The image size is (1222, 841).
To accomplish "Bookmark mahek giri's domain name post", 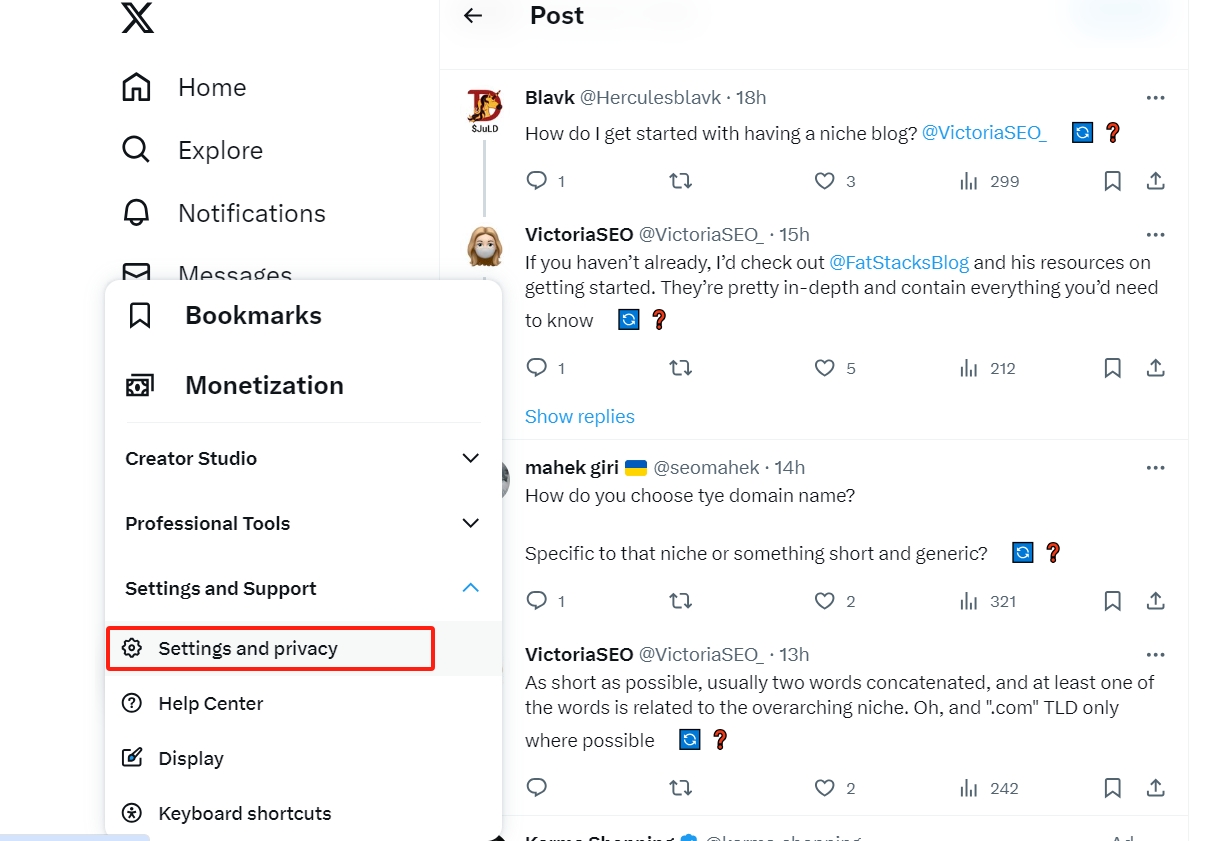I will coord(1112,601).
